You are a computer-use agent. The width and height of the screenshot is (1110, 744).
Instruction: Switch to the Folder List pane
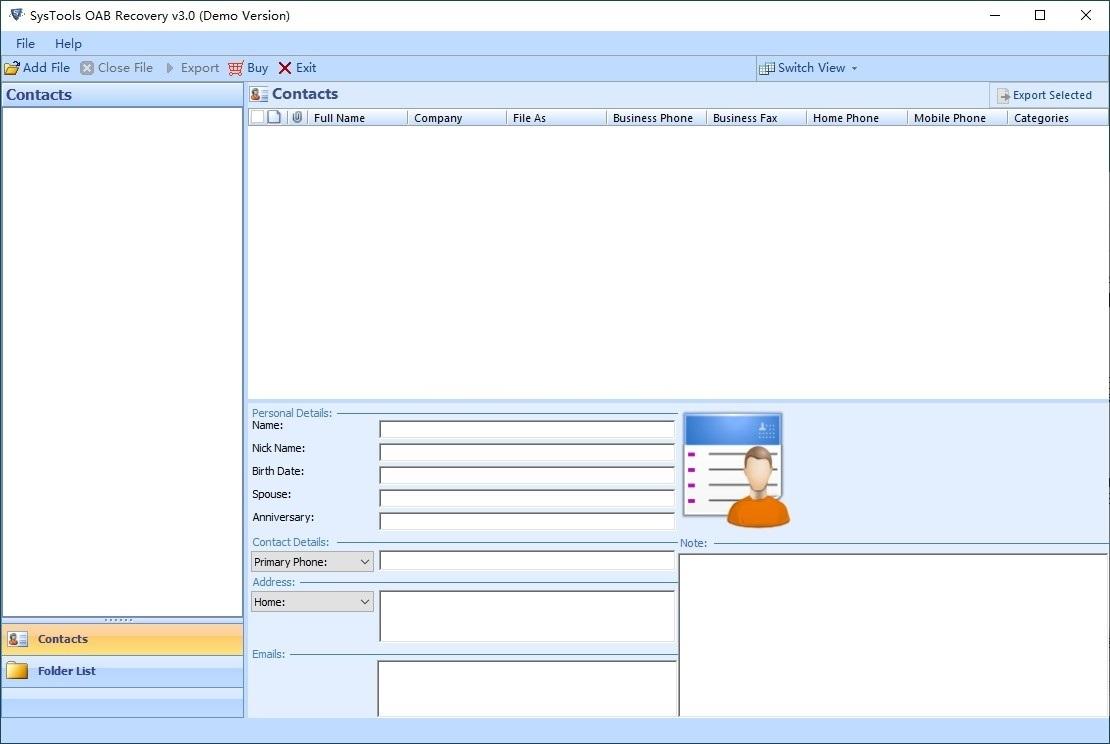pos(122,671)
